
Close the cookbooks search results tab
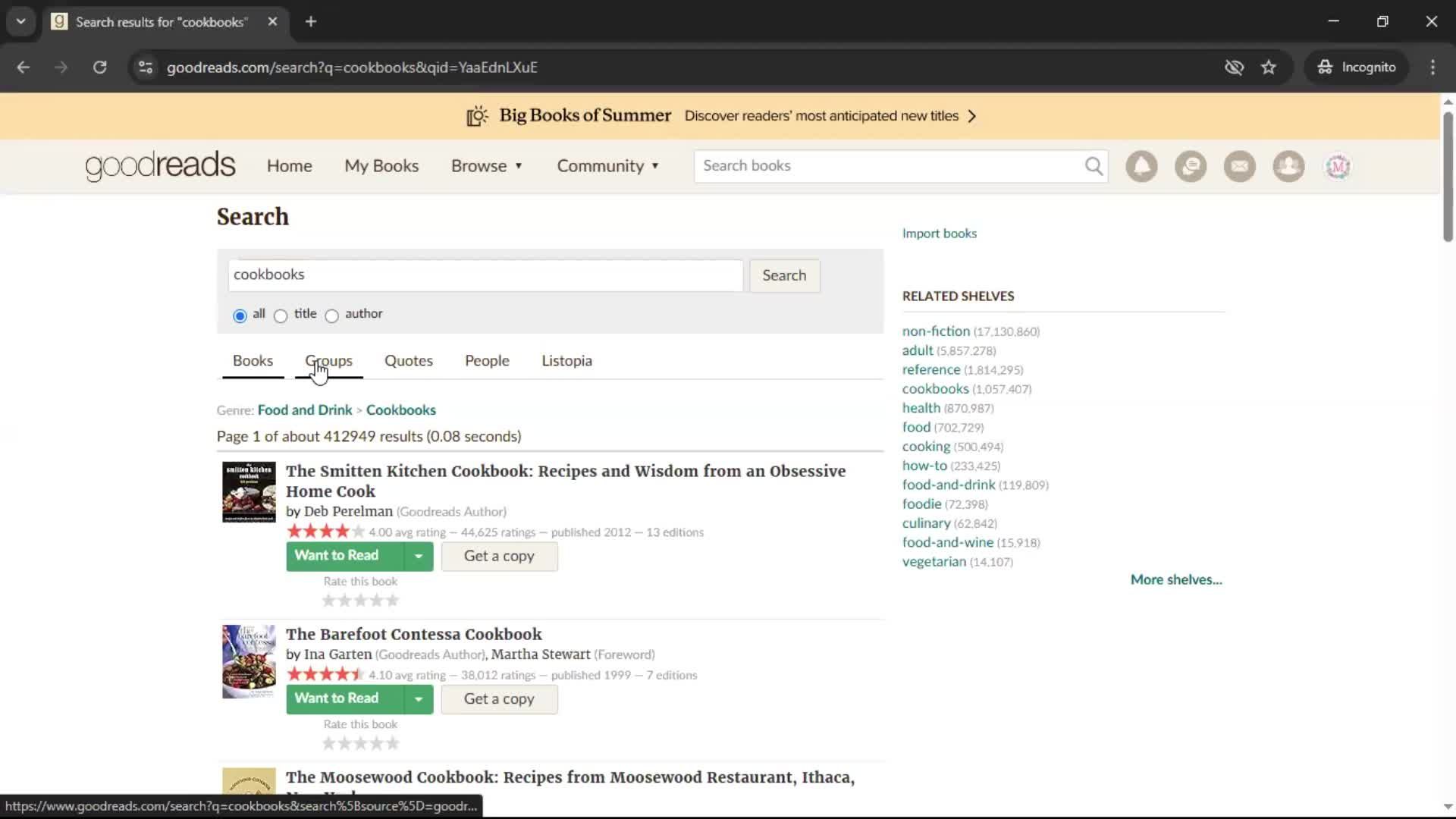pos(272,22)
